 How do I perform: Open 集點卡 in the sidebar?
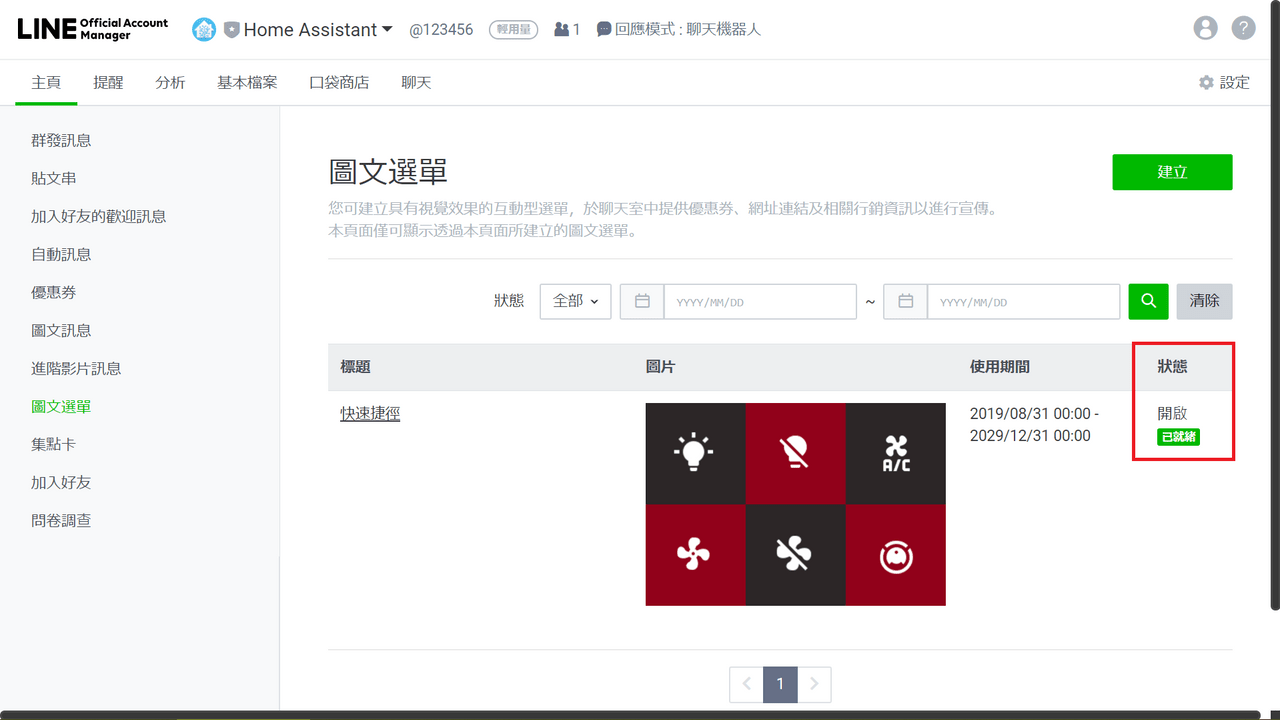[54, 444]
